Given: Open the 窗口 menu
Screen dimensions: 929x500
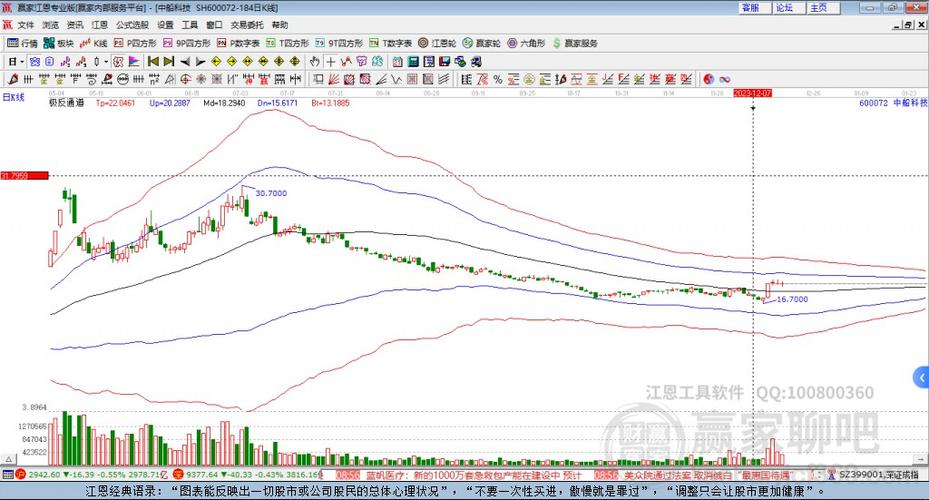Looking at the screenshot, I should pyautogui.click(x=214, y=25).
